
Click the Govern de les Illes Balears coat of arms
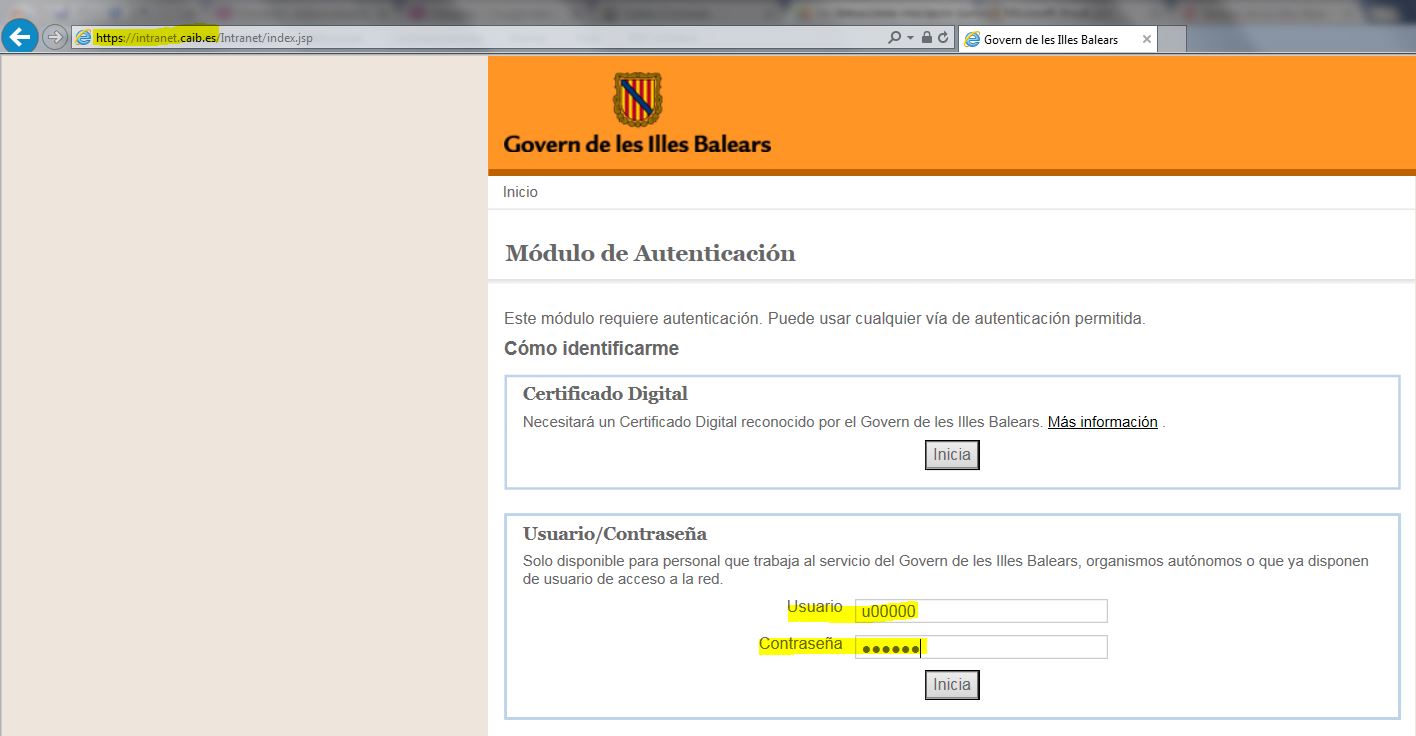tap(637, 99)
